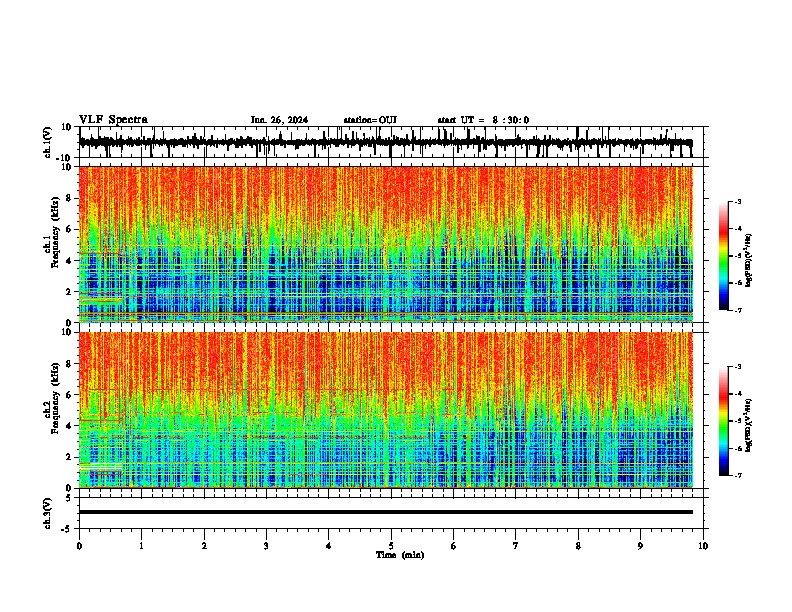Viewport: 792px width, 612px height.
Task: Click the 'ch.1(V)' waveform axis label
Action: [48, 142]
